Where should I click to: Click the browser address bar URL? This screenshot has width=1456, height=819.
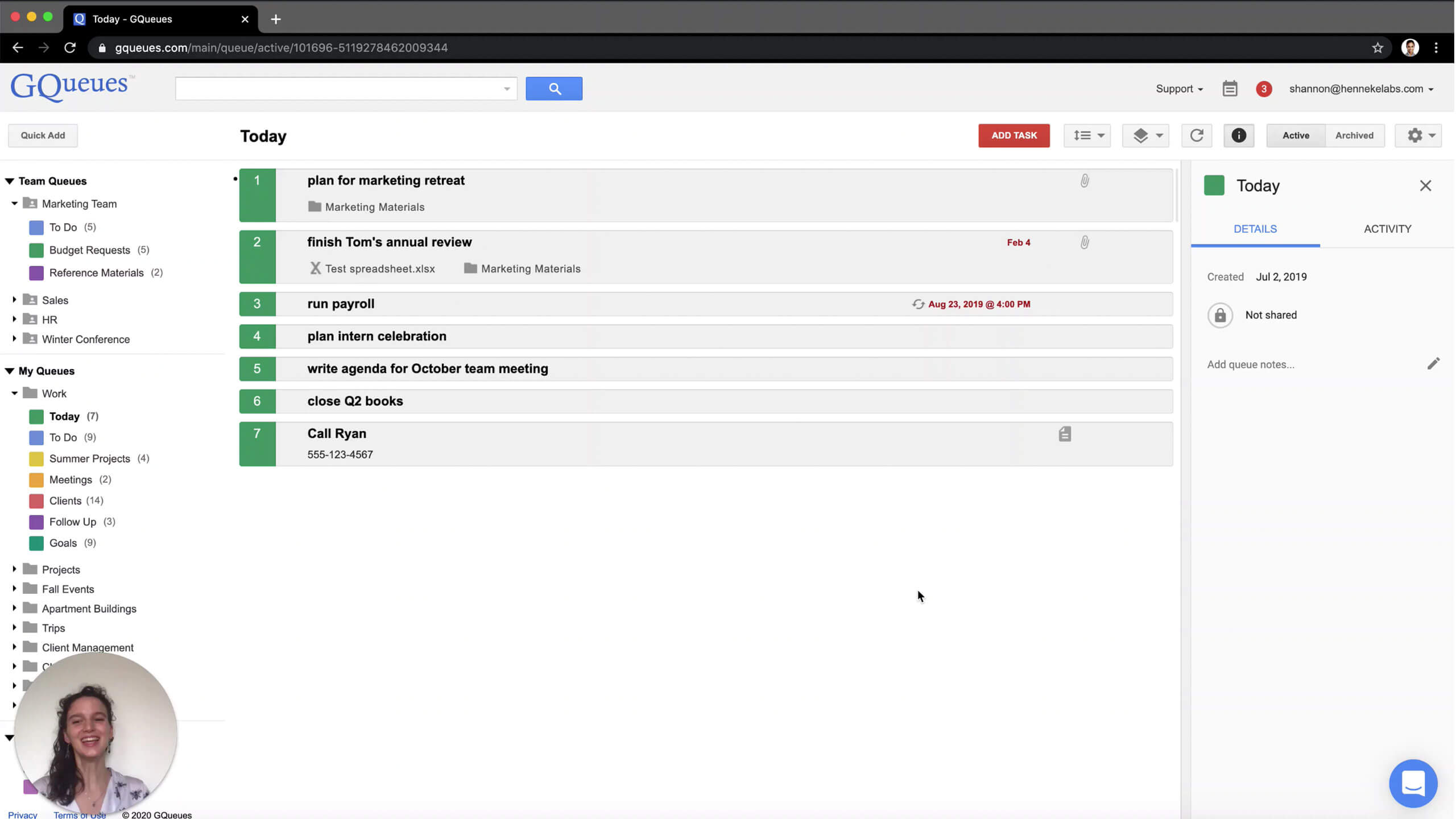[x=281, y=48]
